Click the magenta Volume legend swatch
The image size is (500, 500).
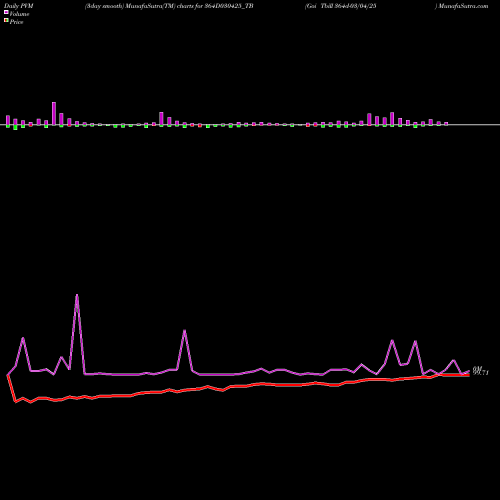6,12
